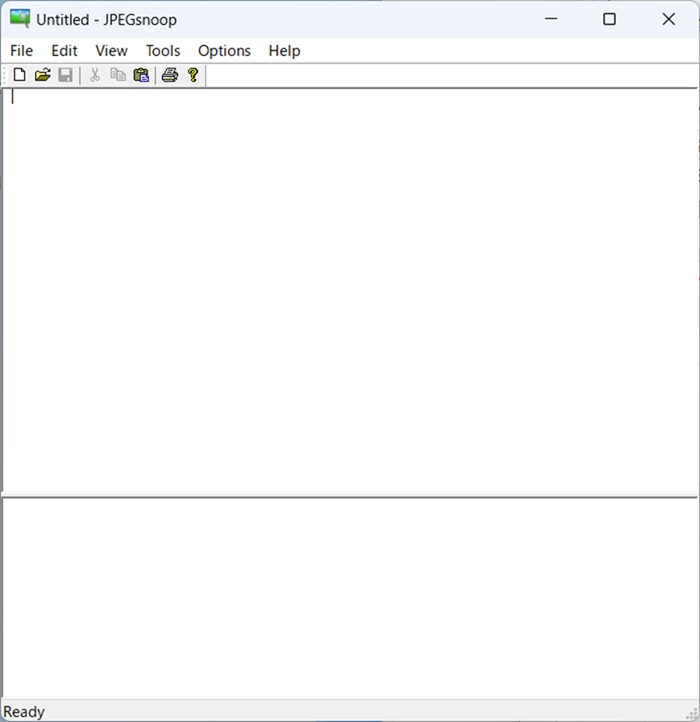Open the Help menu
Image resolution: width=700 pixels, height=722 pixels.
pyautogui.click(x=284, y=50)
